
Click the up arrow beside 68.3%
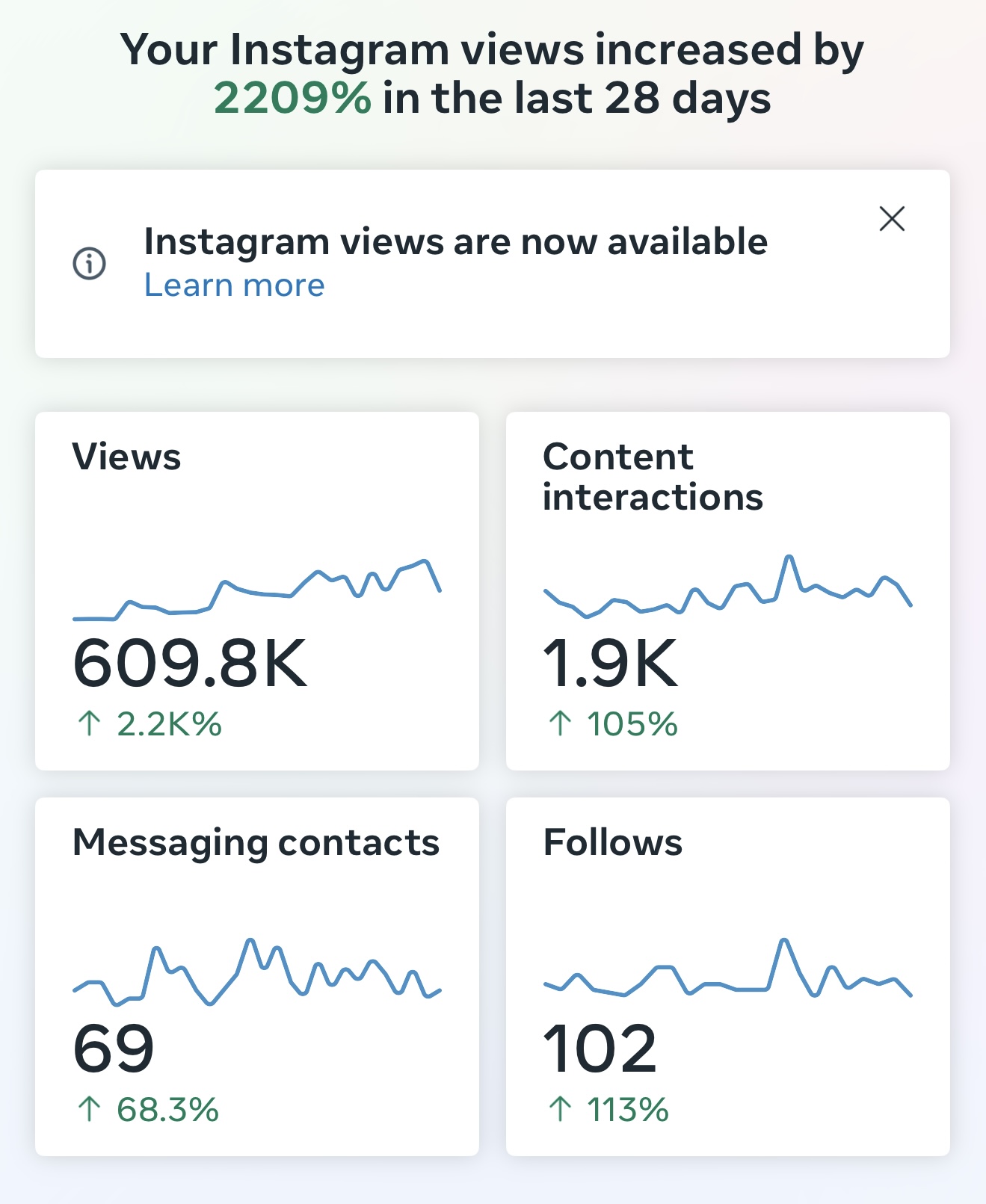pos(89,1109)
